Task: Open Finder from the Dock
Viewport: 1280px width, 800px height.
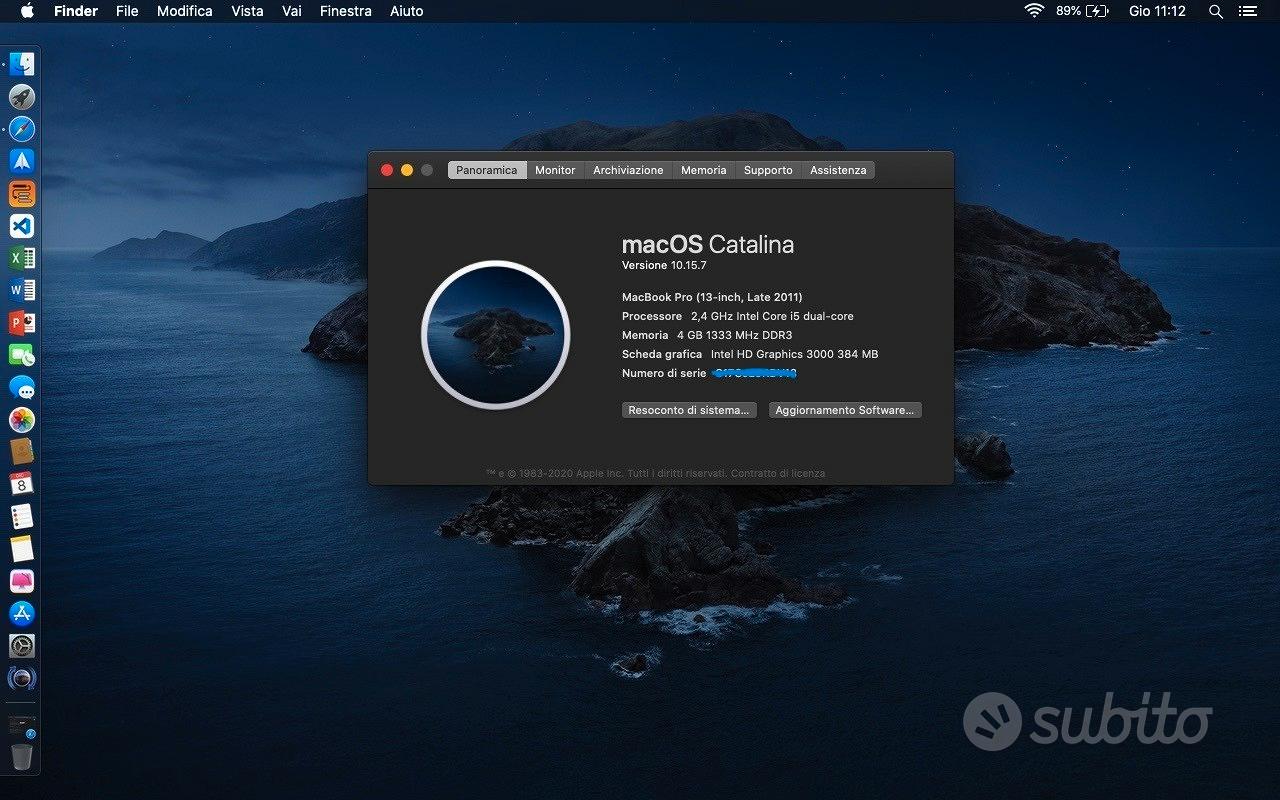Action: coord(21,65)
